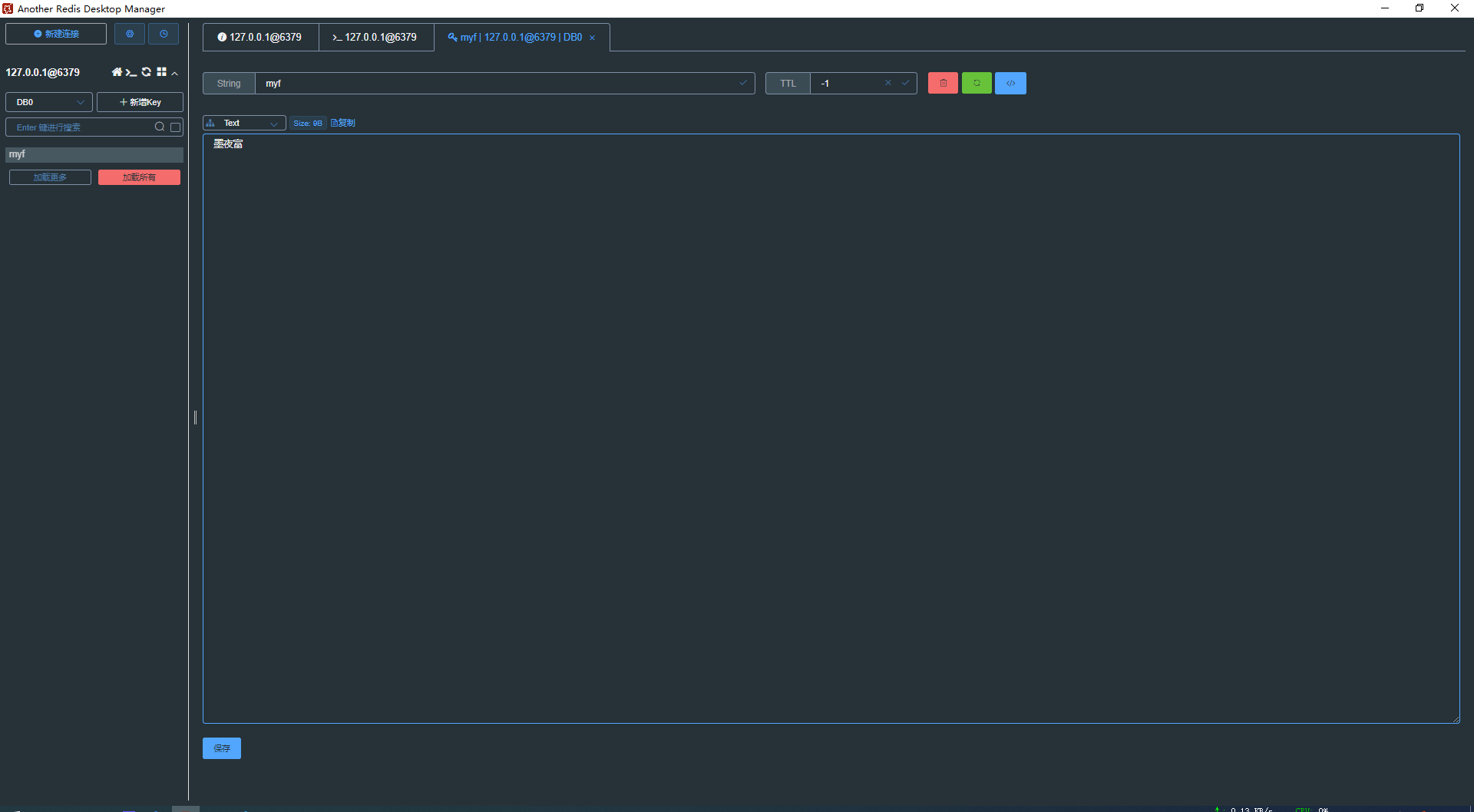Image resolution: width=1474 pixels, height=812 pixels.
Task: Open the DB0 database dropdown
Action: point(49,102)
